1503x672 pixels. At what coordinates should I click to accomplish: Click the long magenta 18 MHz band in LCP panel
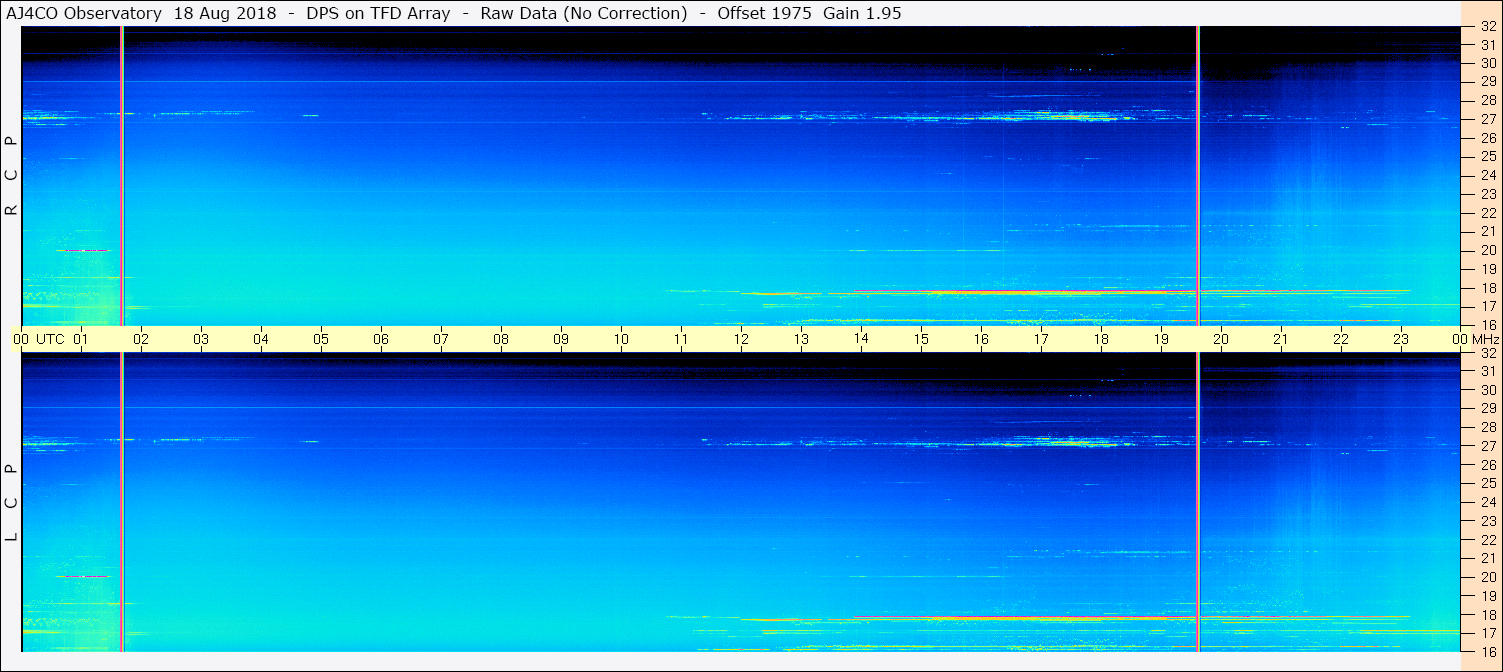click(1130, 617)
